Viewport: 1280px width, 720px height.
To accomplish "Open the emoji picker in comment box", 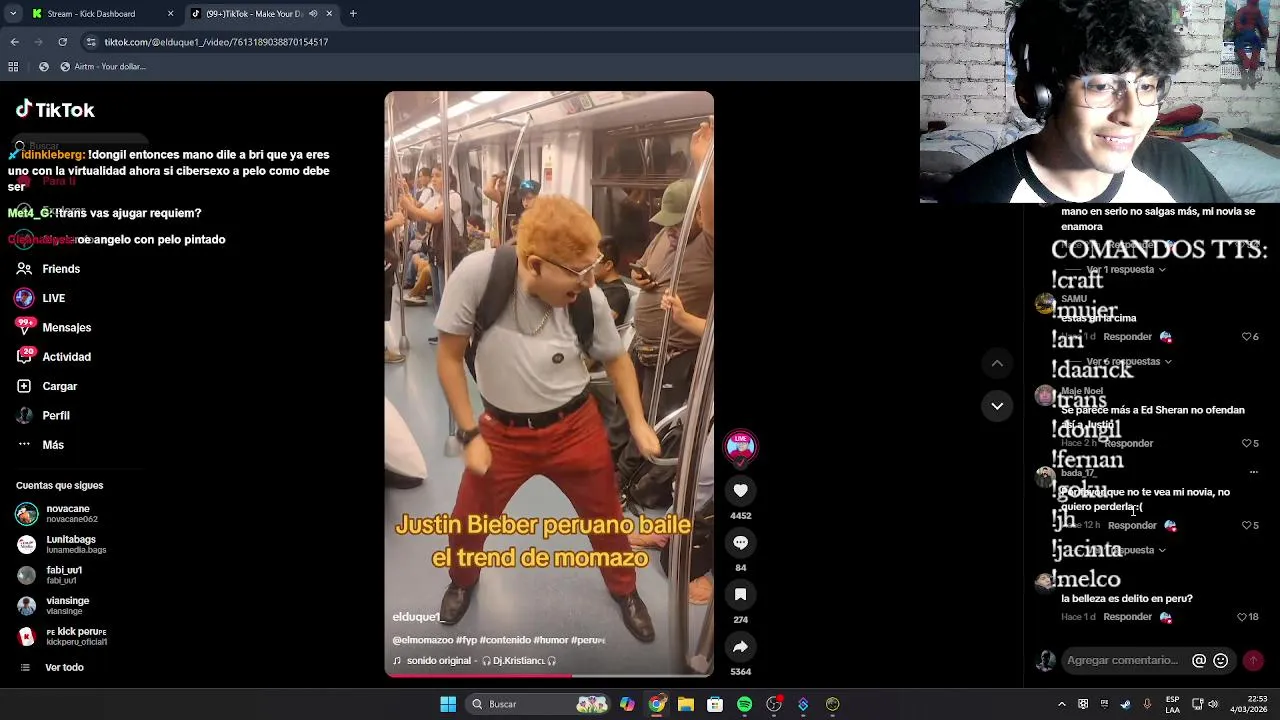I will (x=1220, y=660).
